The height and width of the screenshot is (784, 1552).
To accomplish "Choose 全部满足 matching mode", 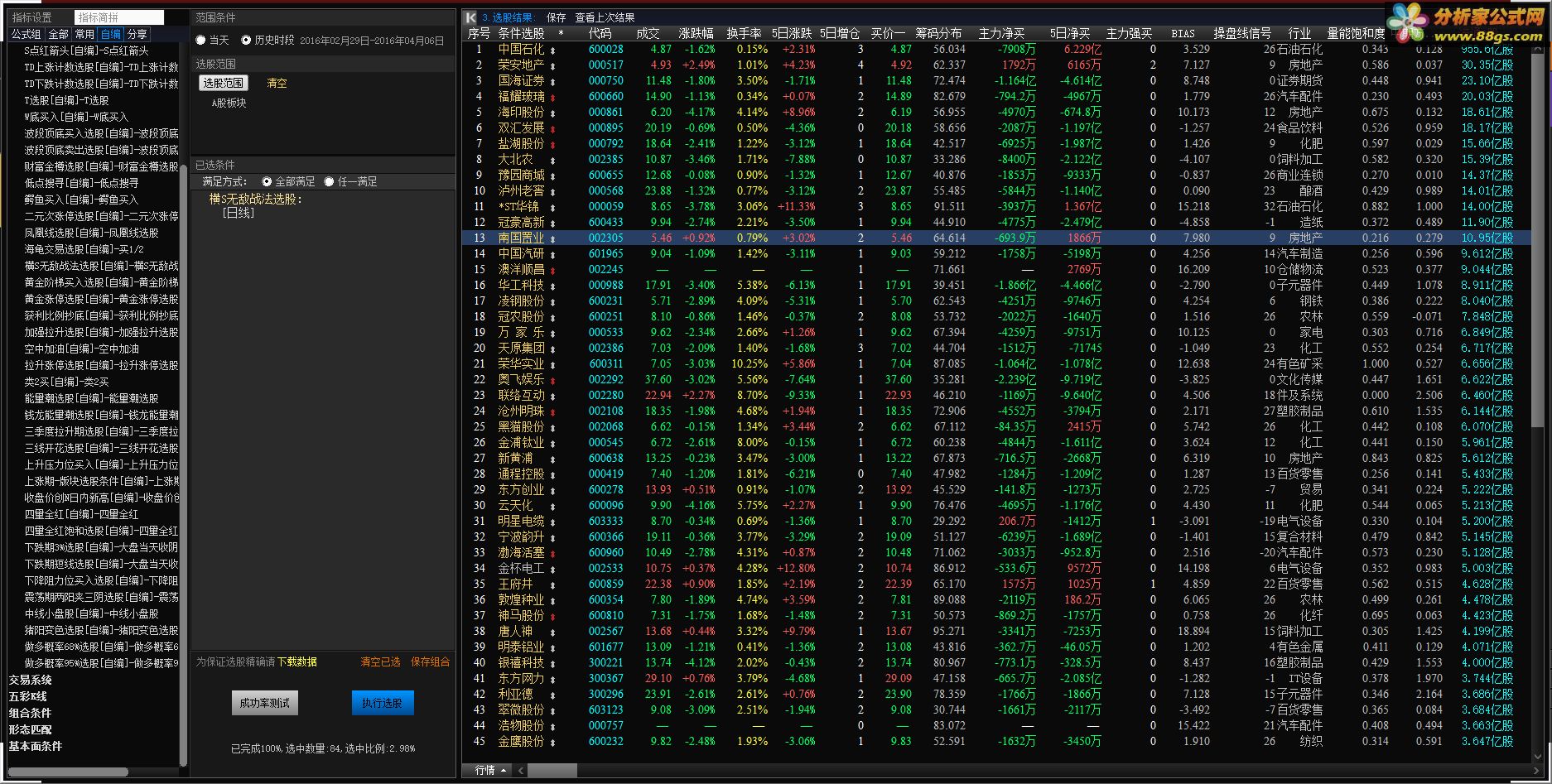I will 267,181.
